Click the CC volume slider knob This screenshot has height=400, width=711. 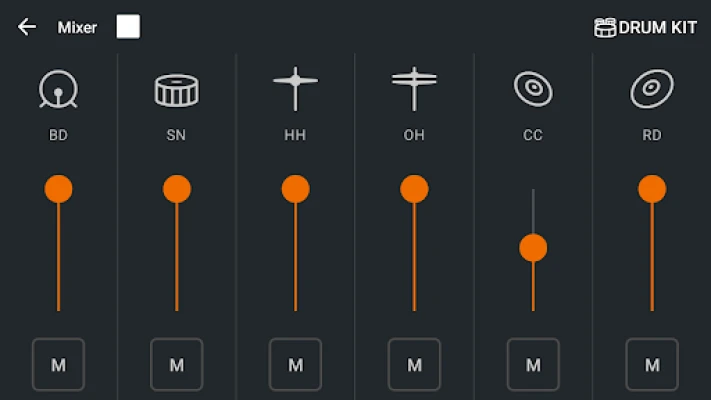[533, 248]
